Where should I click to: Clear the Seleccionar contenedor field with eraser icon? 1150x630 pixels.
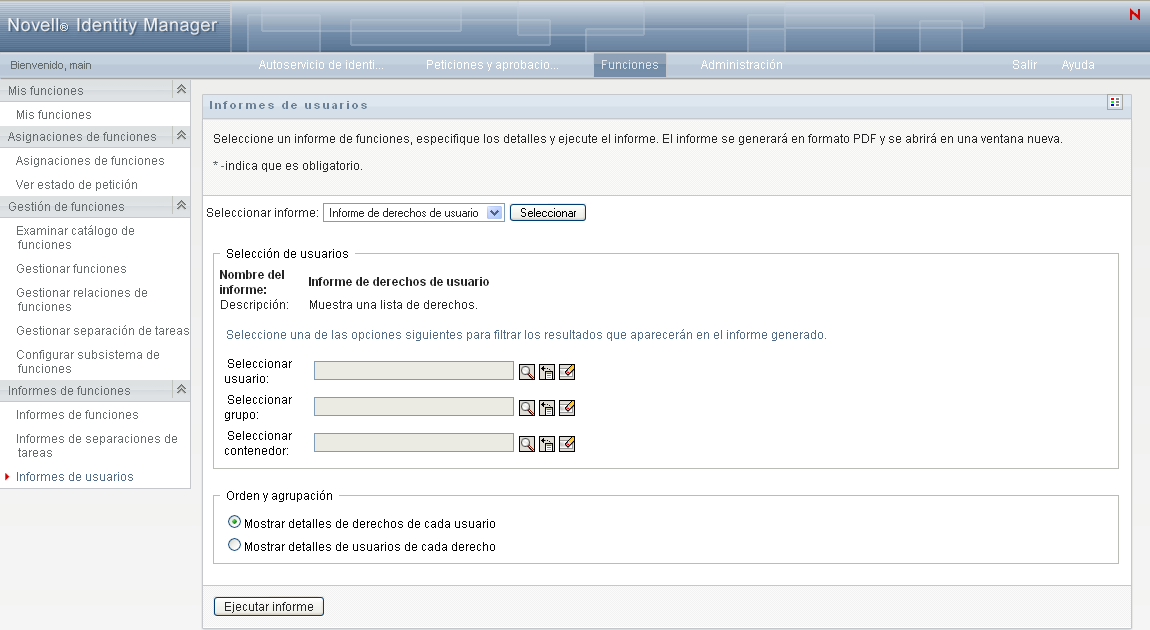tap(567, 444)
